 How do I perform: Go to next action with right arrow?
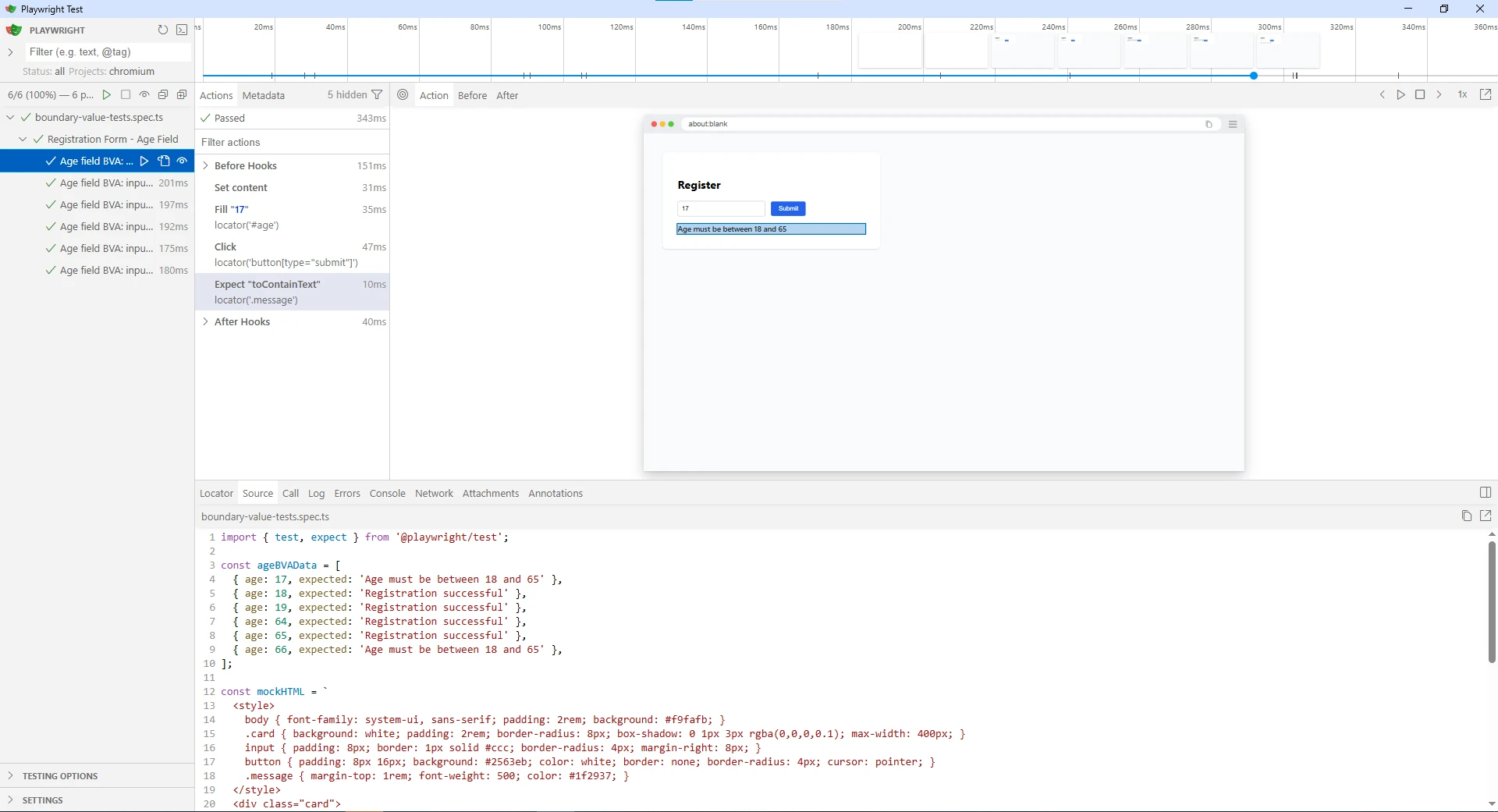[1439, 94]
